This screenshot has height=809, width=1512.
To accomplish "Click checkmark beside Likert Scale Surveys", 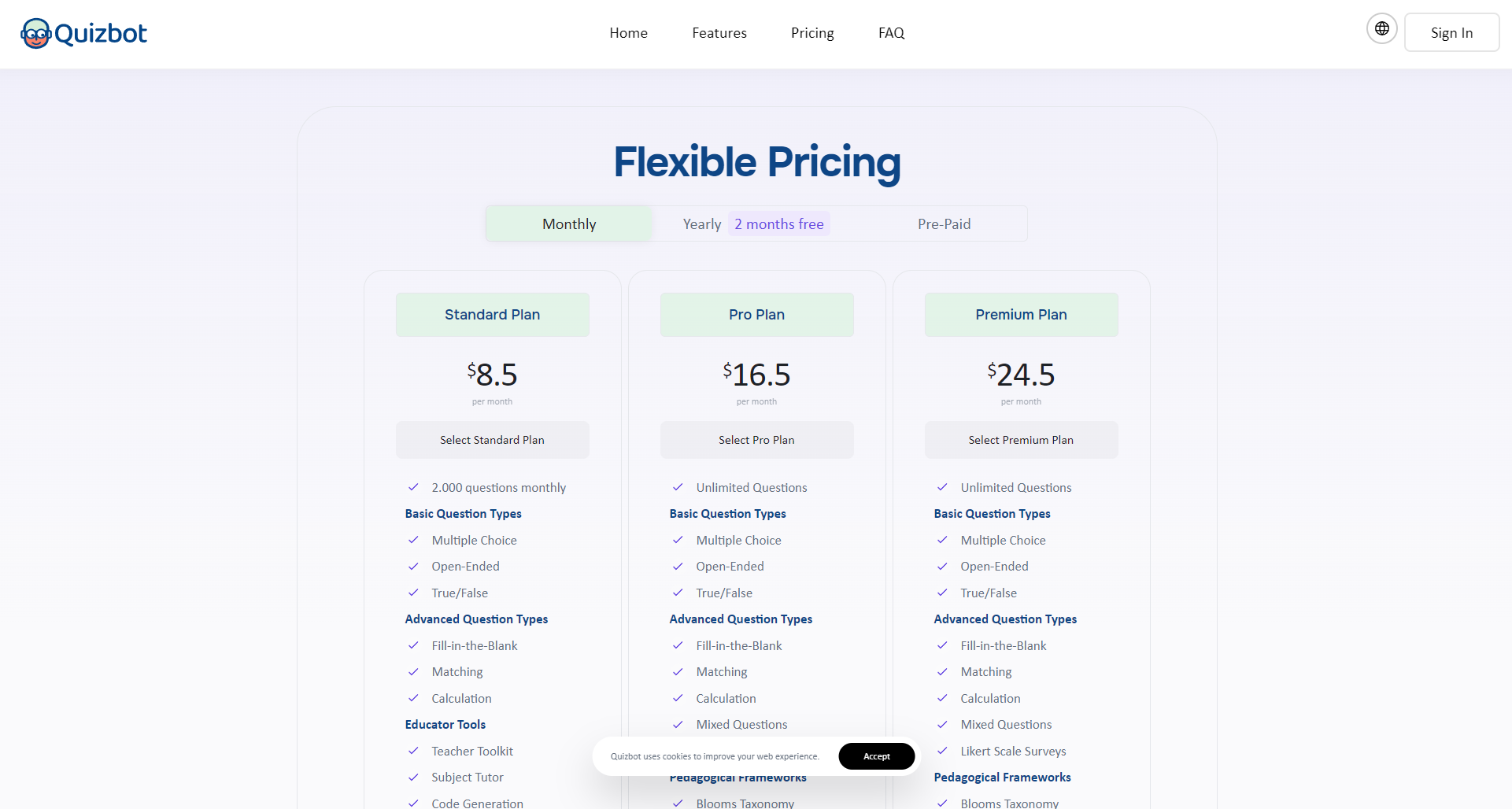I will point(942,751).
